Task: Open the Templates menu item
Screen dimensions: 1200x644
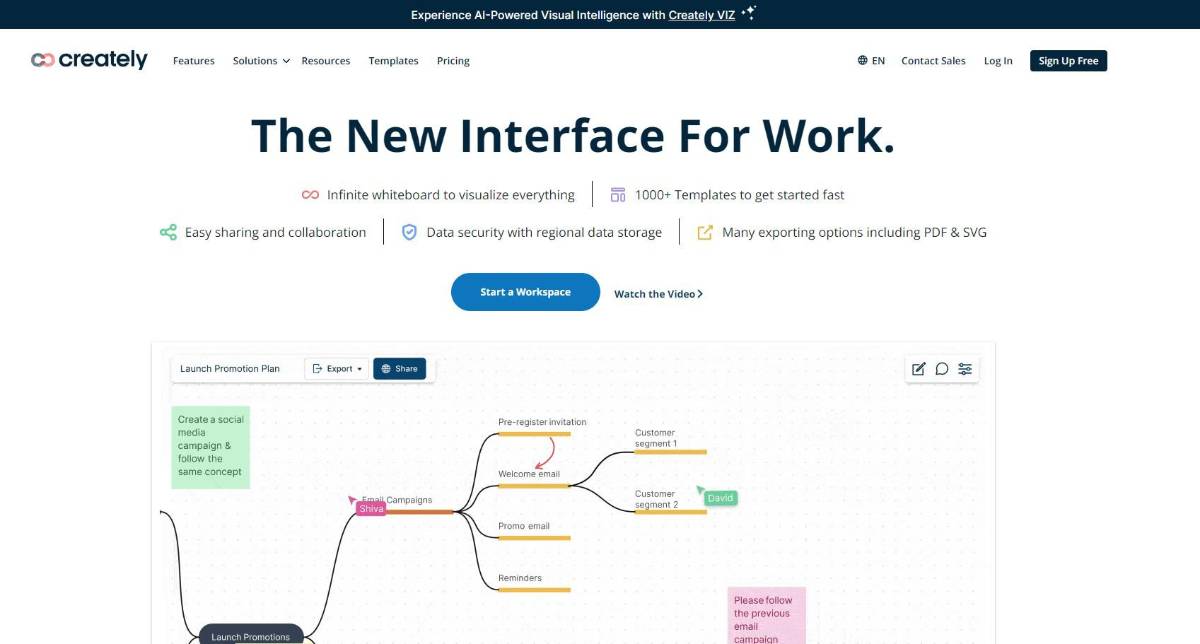Action: [x=393, y=60]
